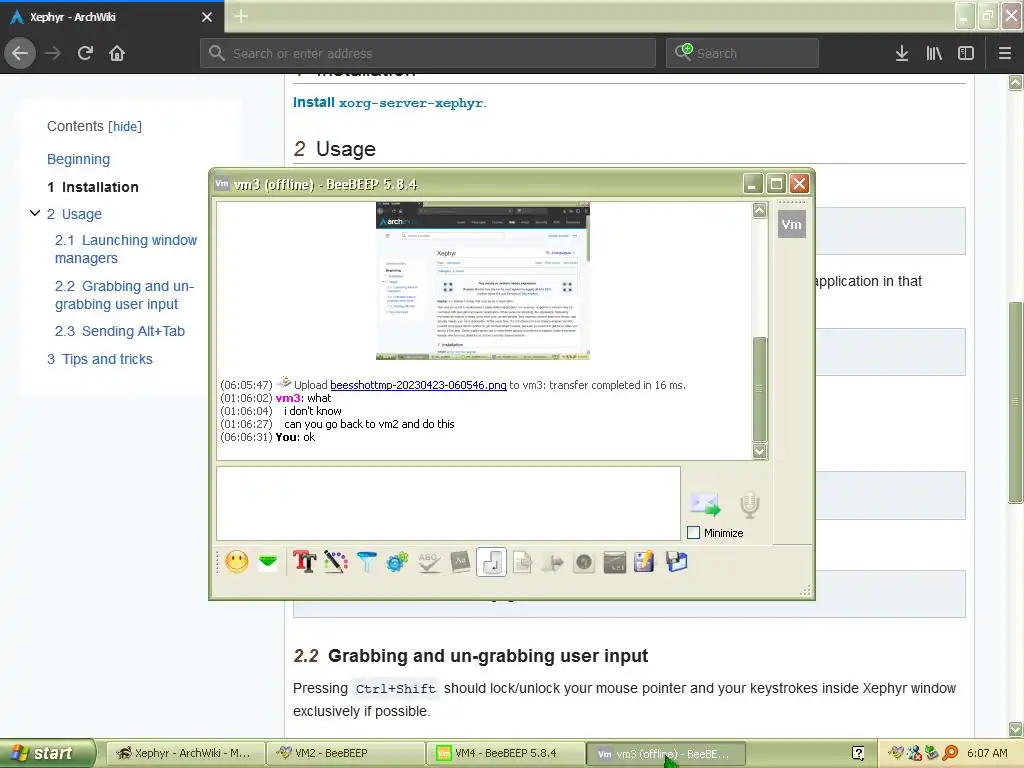This screenshot has height=768, width=1024.
Task: Open the browser hamburger menu
Action: coord(1005,53)
